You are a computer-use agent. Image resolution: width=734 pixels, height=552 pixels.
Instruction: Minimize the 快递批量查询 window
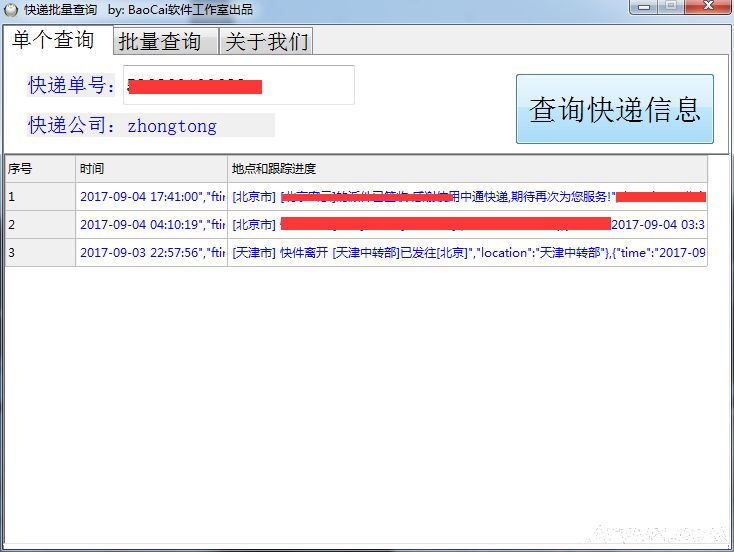pyautogui.click(x=642, y=7)
